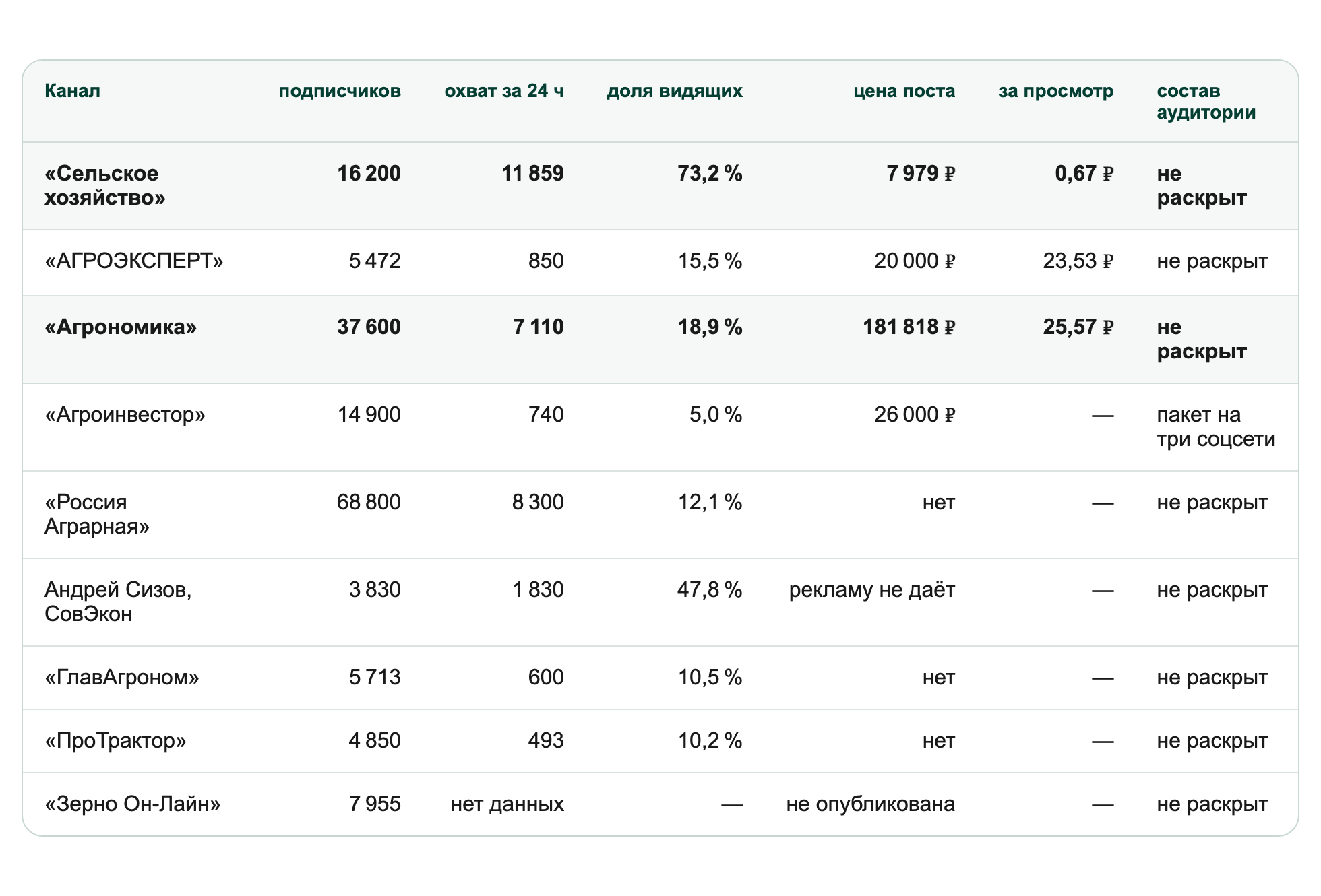Click the channel name «Россия Аграрная»

[97, 514]
